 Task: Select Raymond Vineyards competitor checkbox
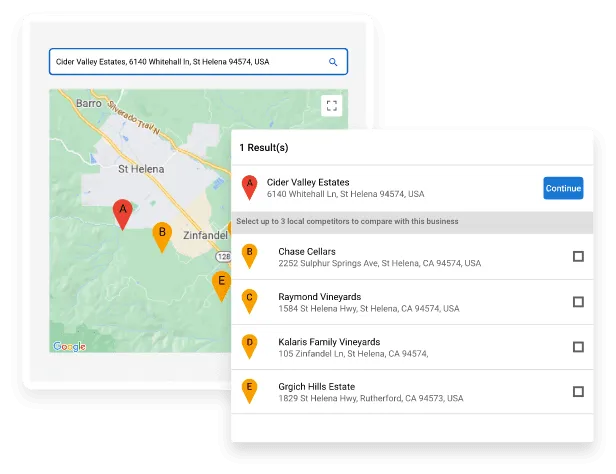click(x=578, y=302)
